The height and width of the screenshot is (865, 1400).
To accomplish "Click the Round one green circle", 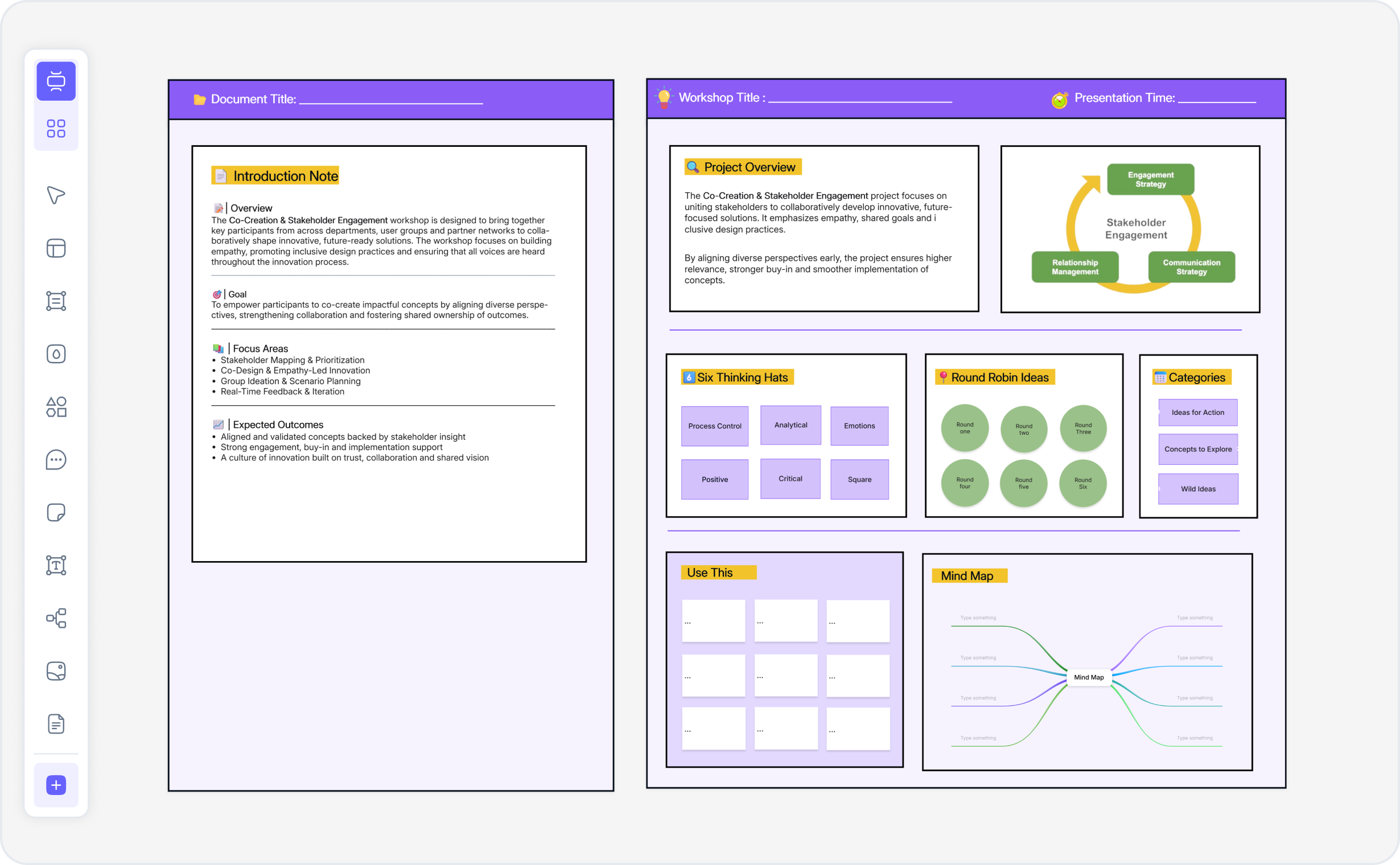I will click(965, 428).
